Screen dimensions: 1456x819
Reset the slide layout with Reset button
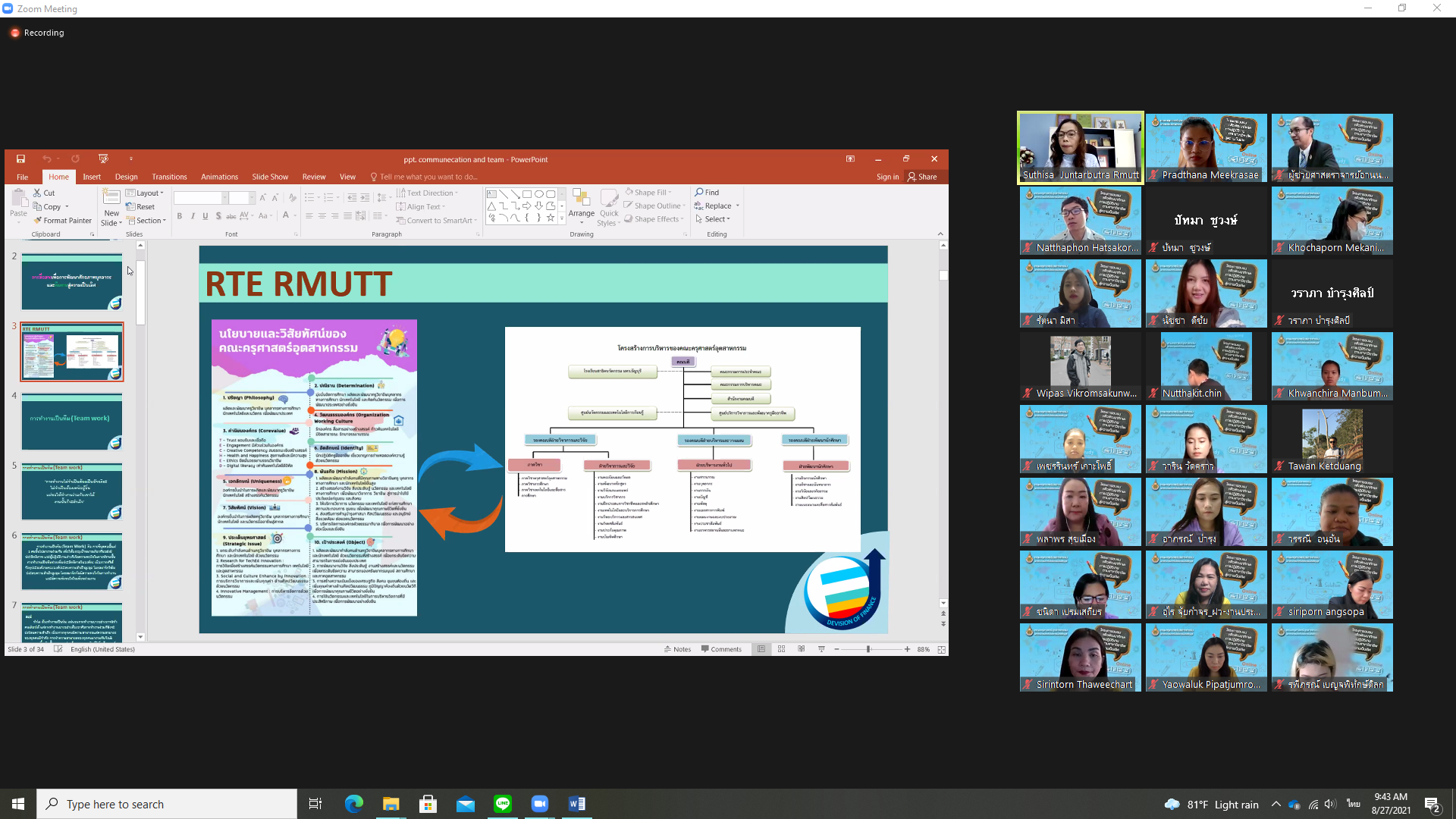click(140, 206)
